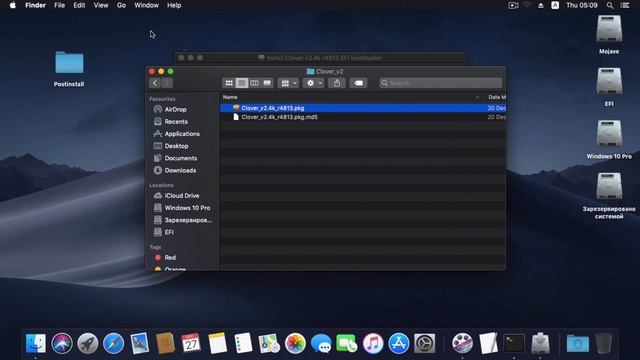Switch Finder to list view
Screen dimensions: 640x360
pyautogui.click(x=242, y=83)
